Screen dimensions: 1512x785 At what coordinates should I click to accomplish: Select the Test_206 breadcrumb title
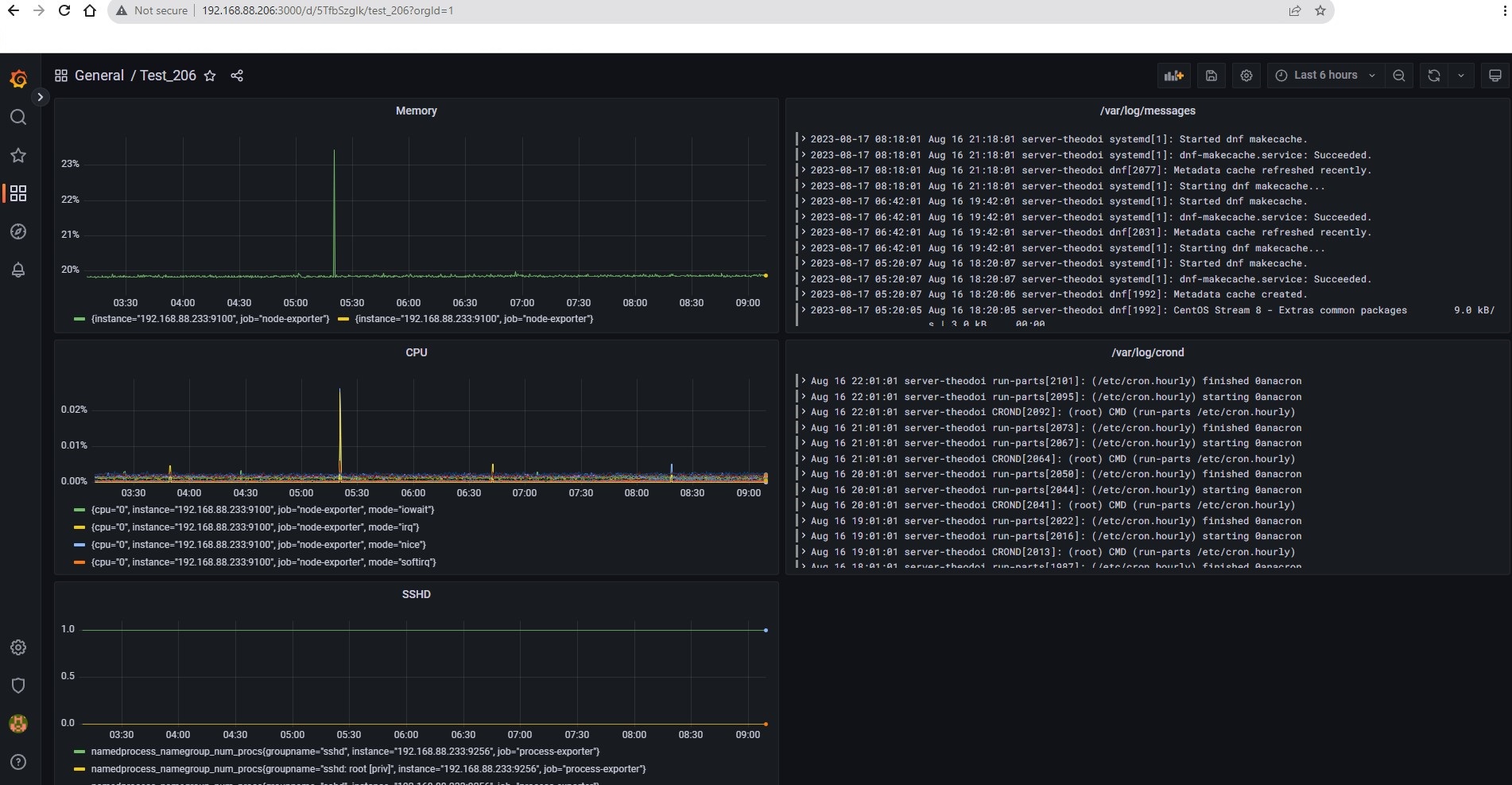pos(167,76)
